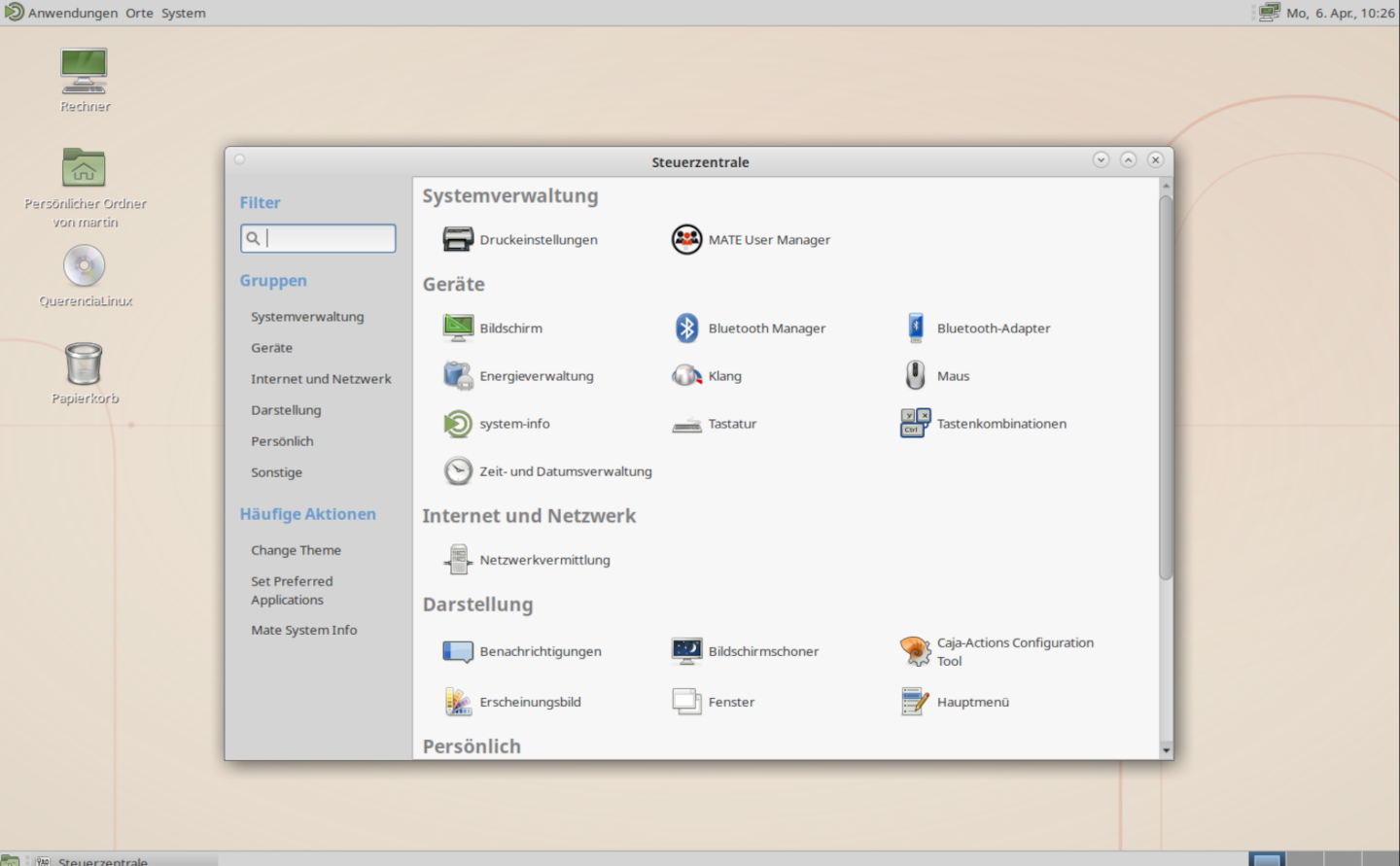Viewport: 1400px width, 866px height.
Task: Click the Change Theme action
Action: tap(296, 550)
